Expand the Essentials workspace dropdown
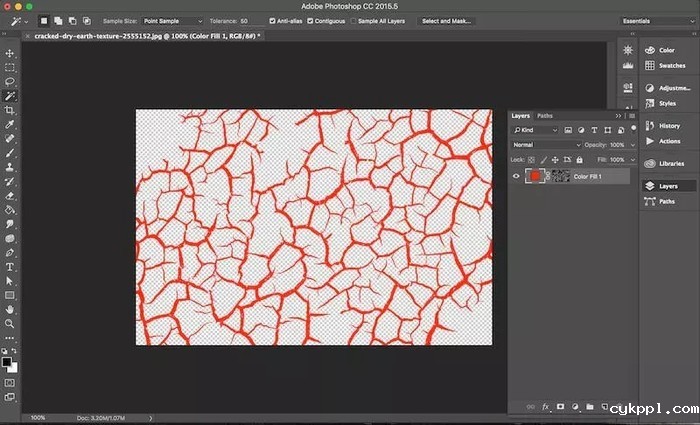Image resolution: width=700 pixels, height=425 pixels. [656, 20]
